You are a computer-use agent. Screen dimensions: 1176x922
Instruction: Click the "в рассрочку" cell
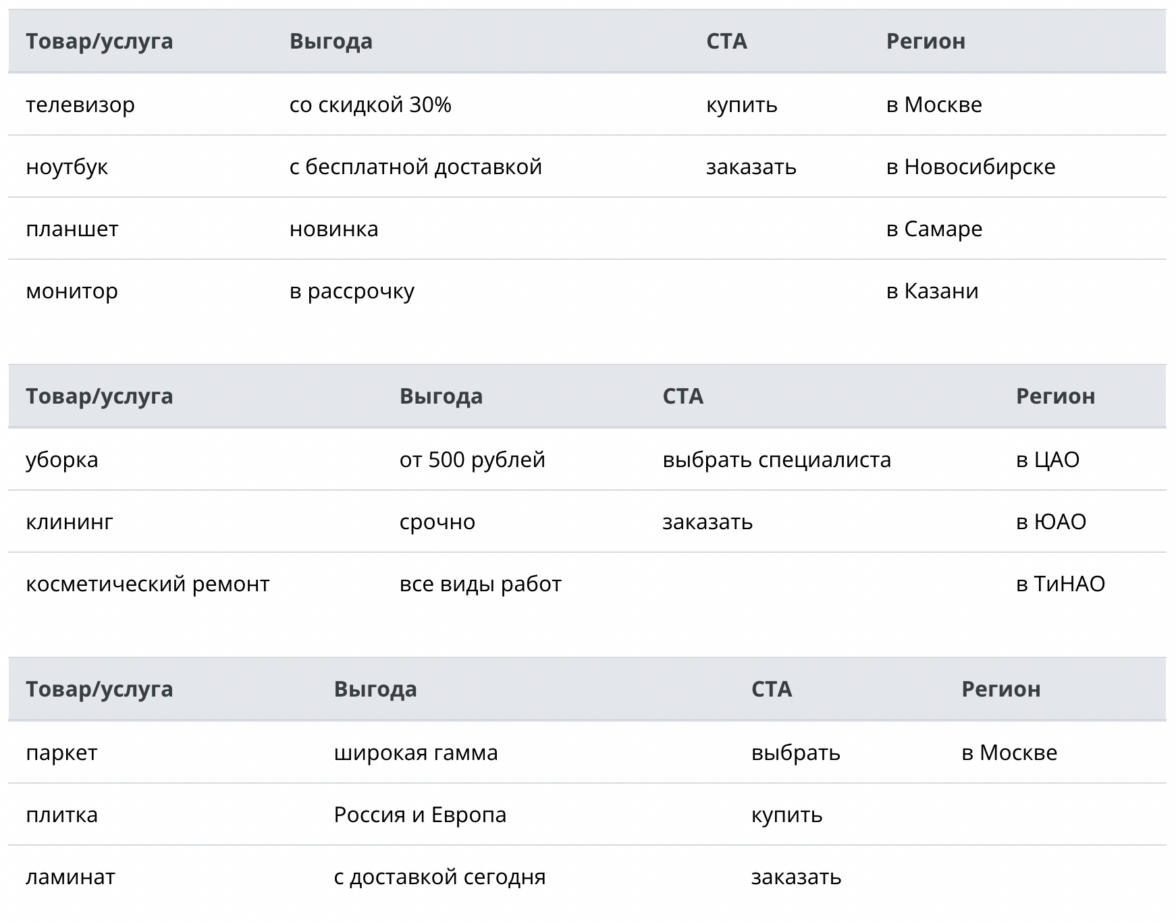352,291
